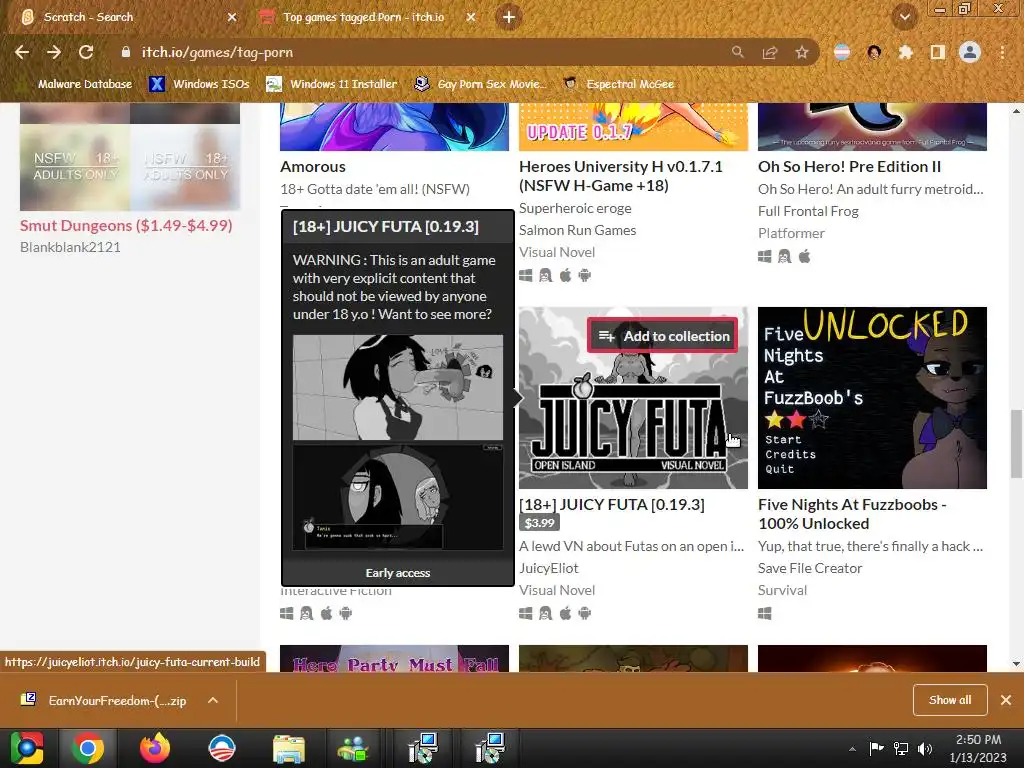Click the volume speaker tray icon
The image size is (1024, 768).
925,748
